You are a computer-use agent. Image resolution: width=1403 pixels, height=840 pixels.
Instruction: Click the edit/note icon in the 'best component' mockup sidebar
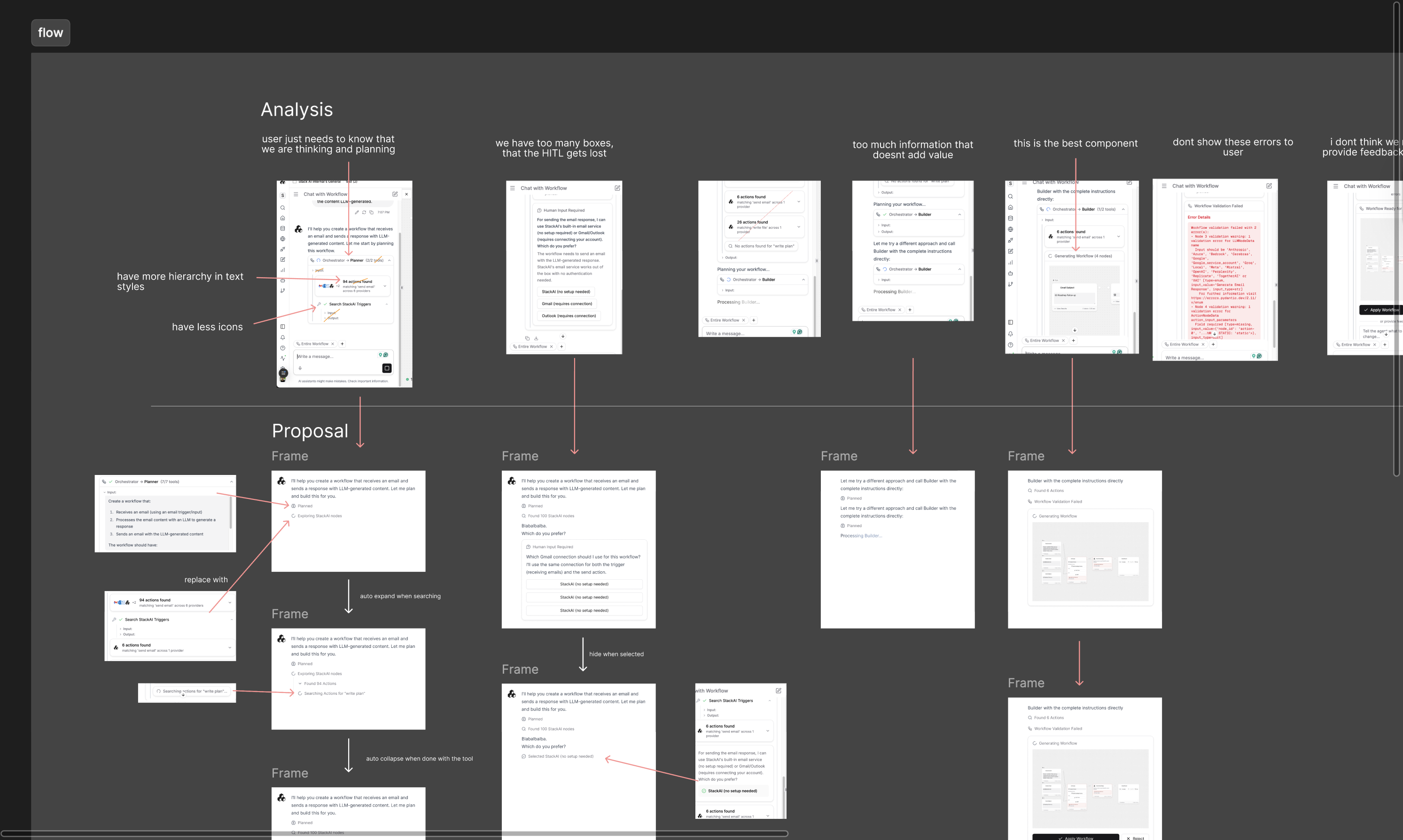[1010, 251]
